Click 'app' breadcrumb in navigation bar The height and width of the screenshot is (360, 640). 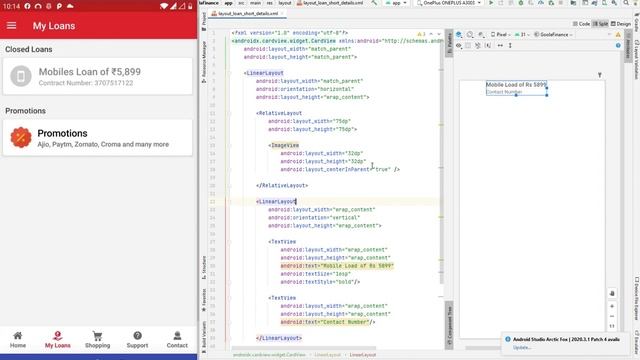point(228,3)
